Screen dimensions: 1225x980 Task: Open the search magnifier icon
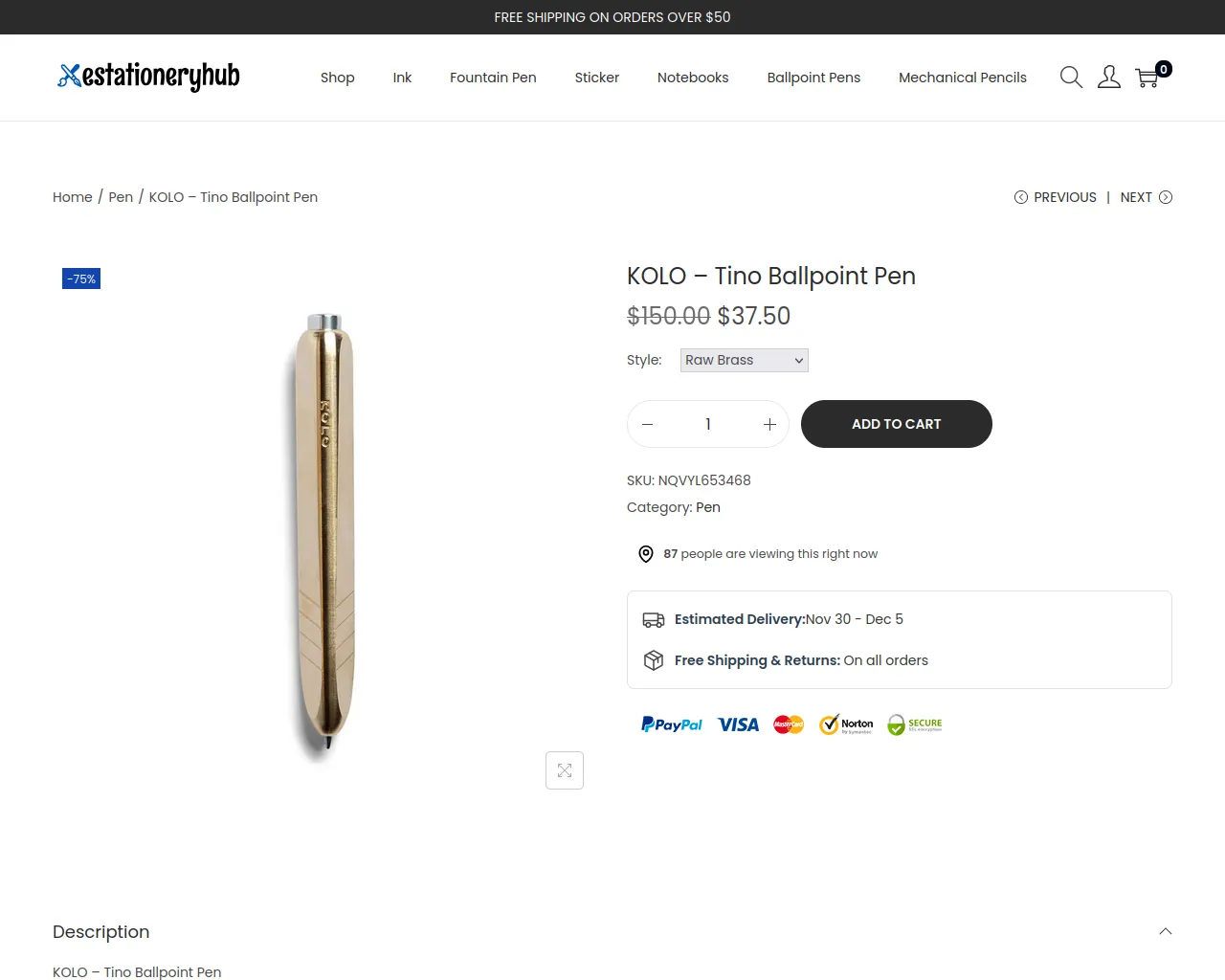[1071, 78]
